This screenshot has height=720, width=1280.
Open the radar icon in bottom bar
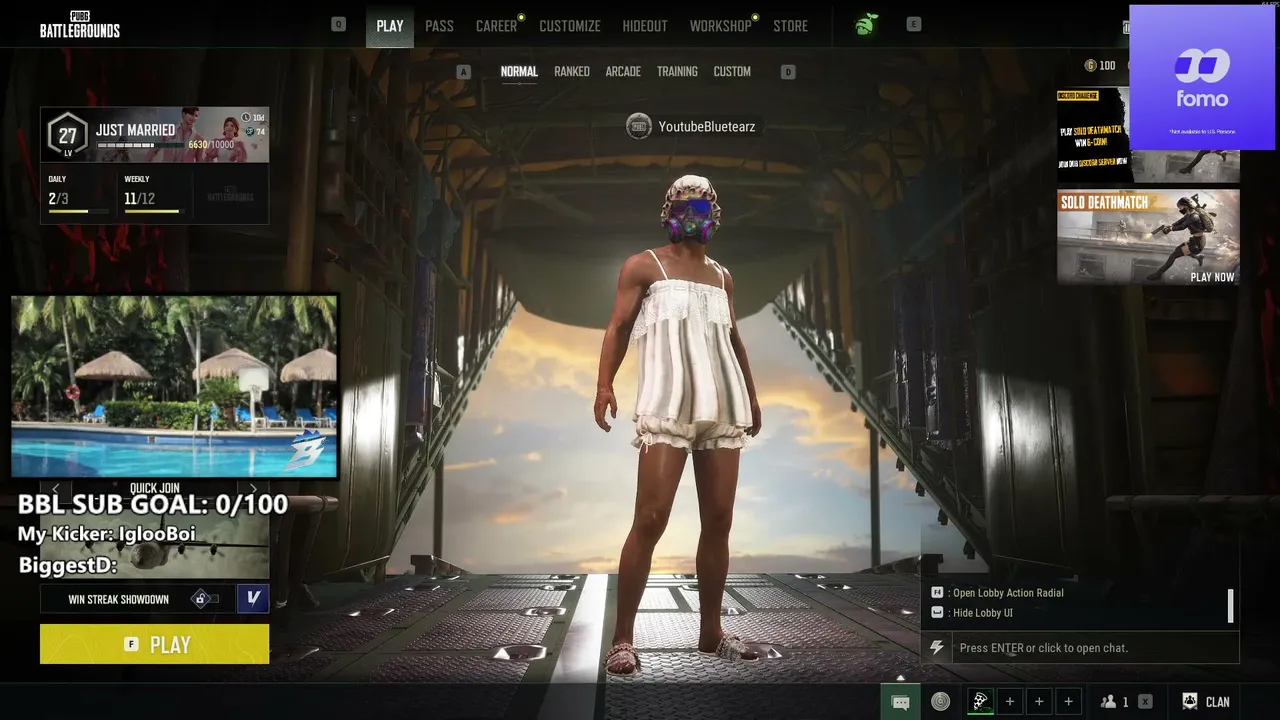940,702
